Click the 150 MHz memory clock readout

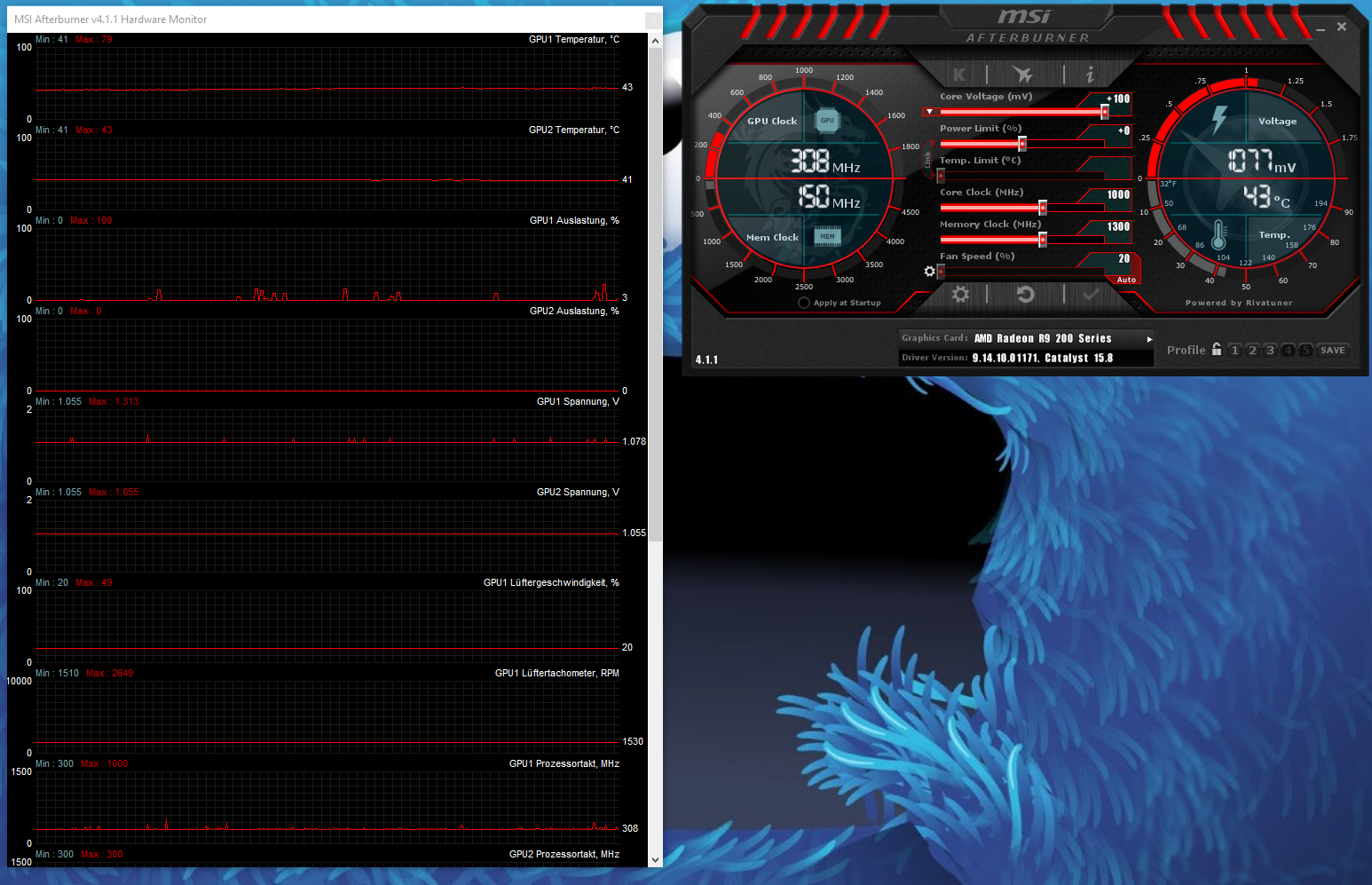[829, 197]
